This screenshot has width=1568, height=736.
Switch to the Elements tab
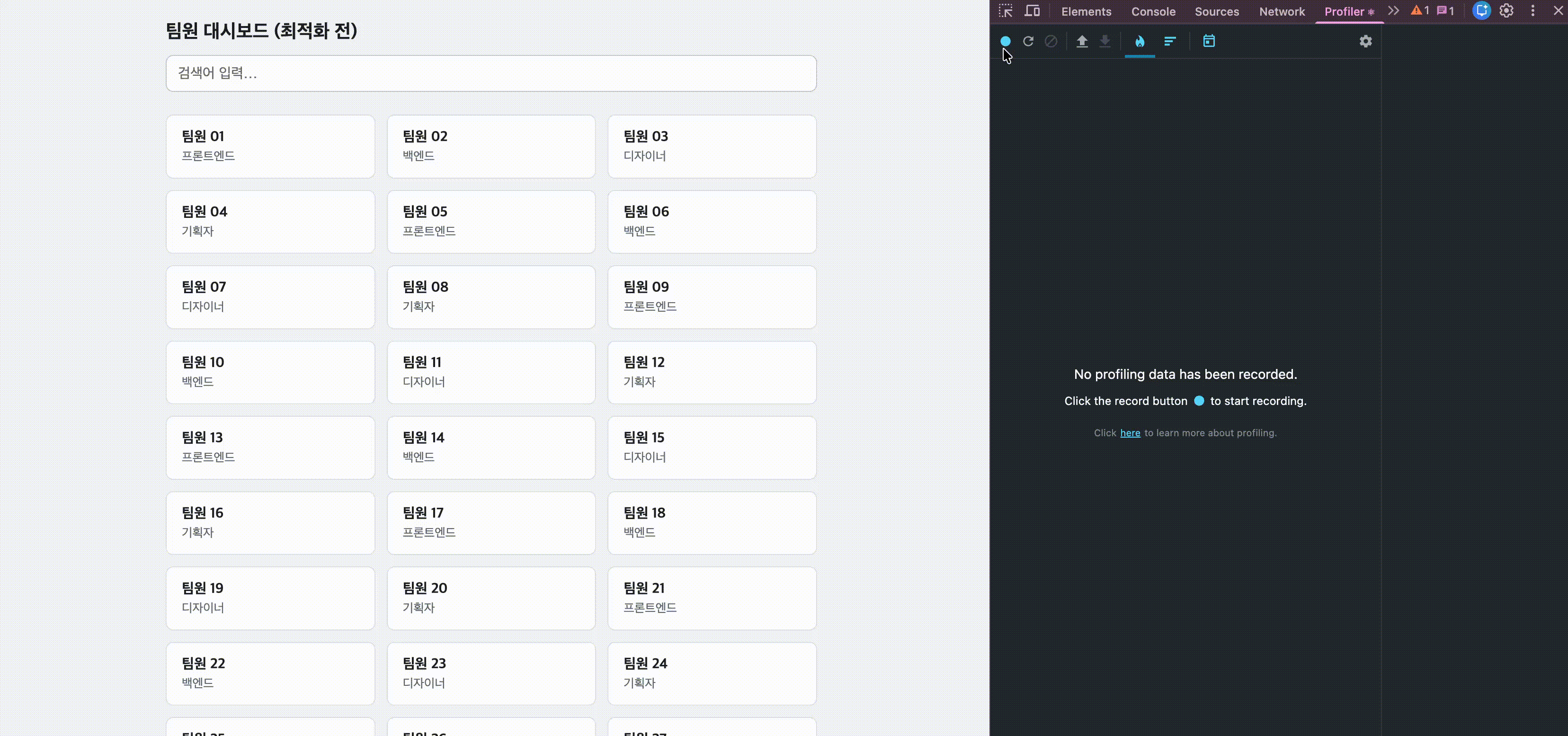pos(1086,11)
